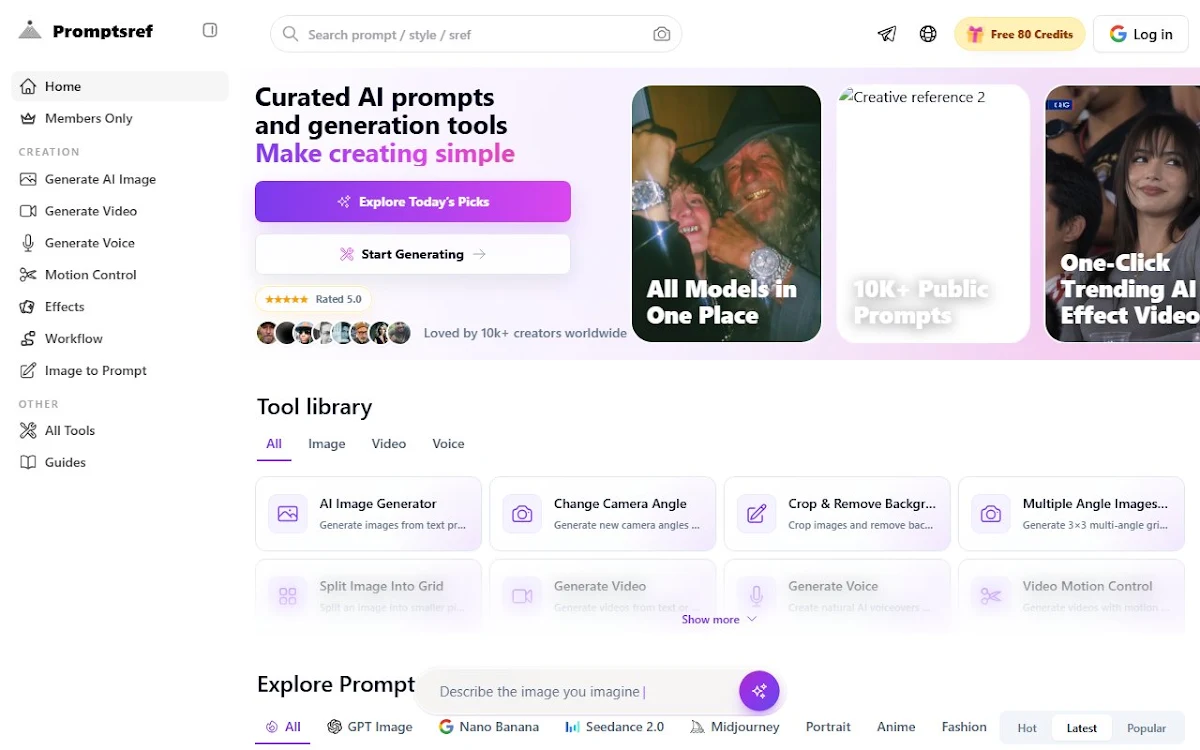1200x750 pixels.
Task: Expand tools with Show more
Action: 719,620
